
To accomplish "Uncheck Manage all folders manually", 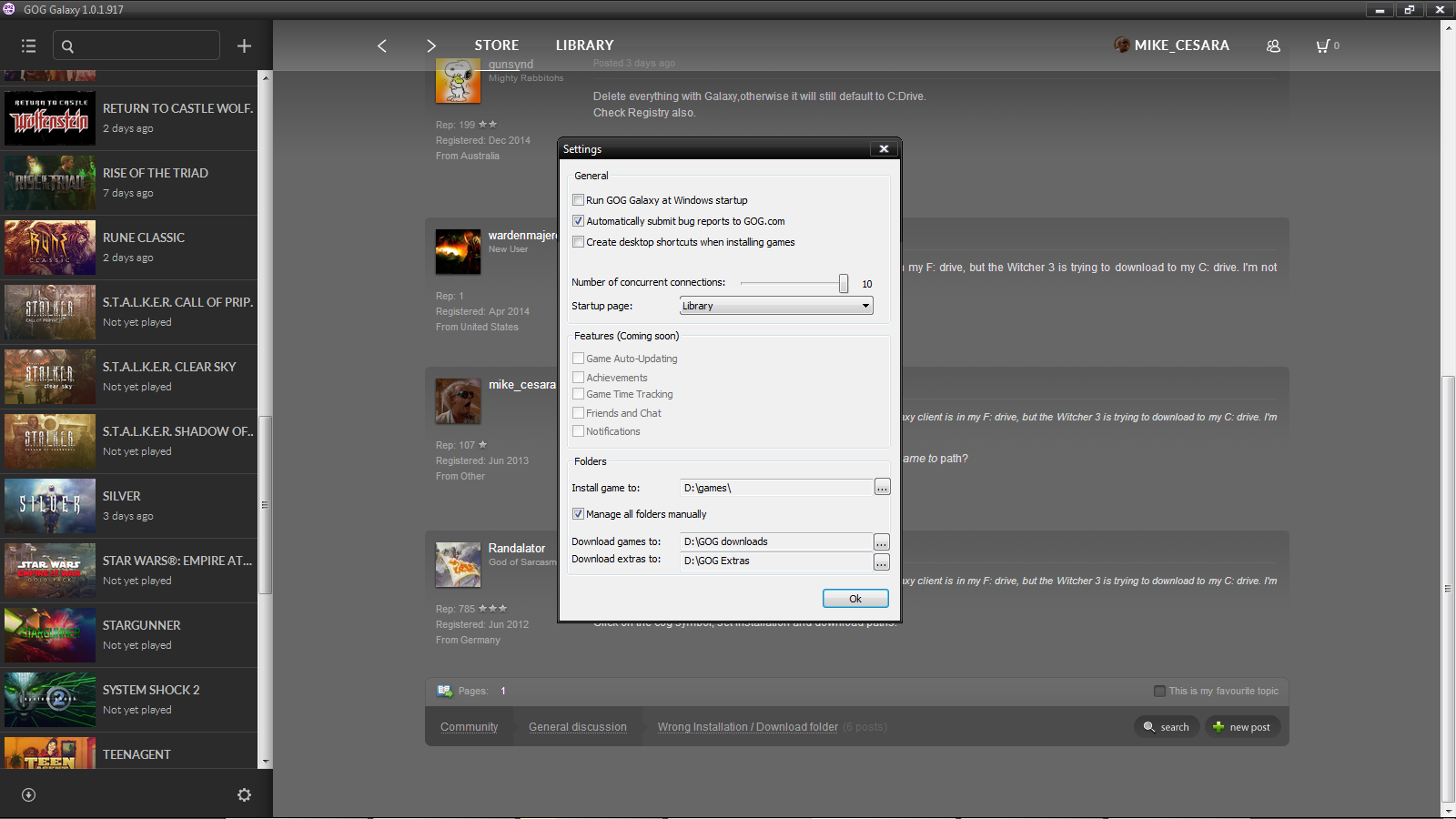I will (578, 514).
